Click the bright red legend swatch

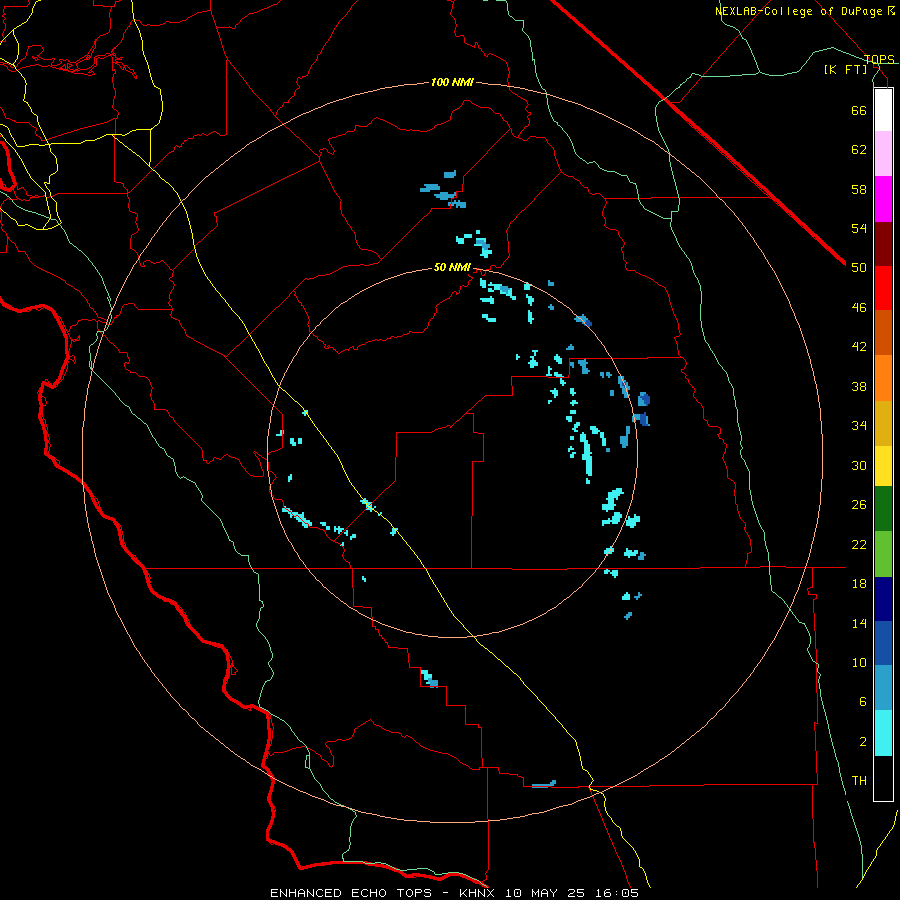tap(883, 288)
